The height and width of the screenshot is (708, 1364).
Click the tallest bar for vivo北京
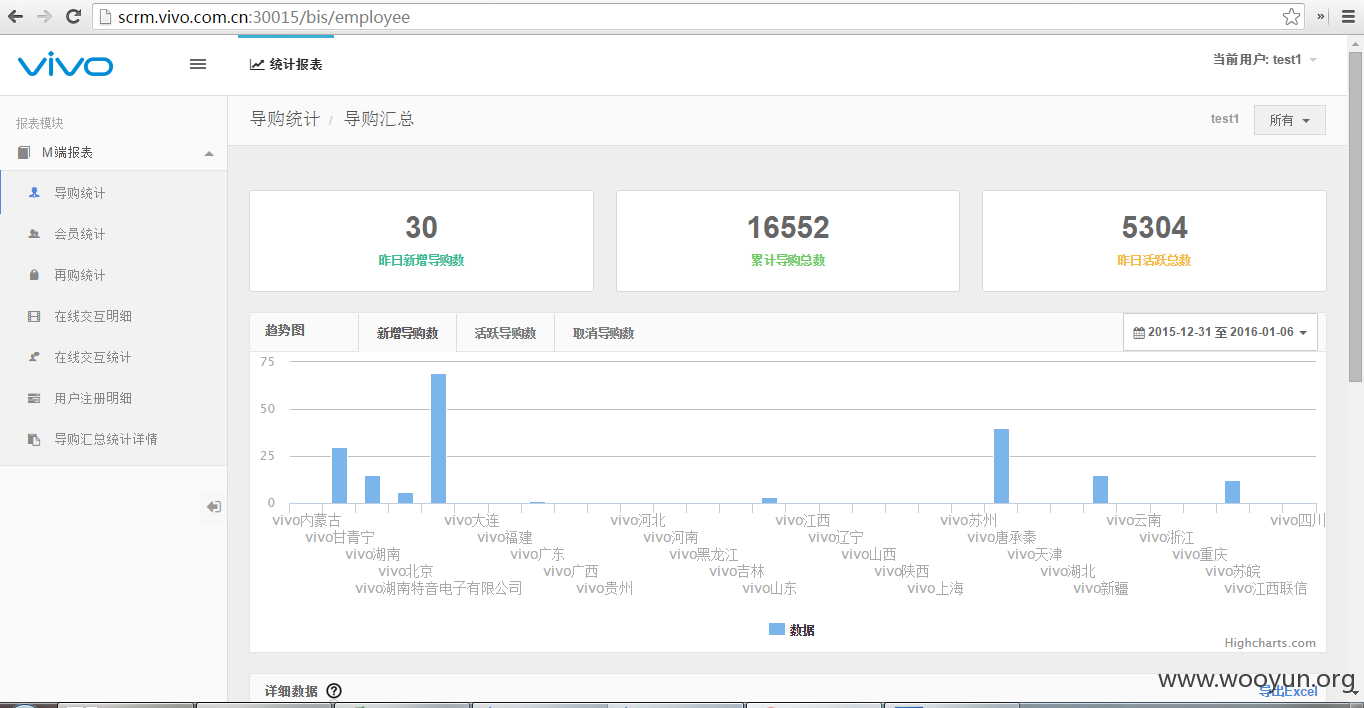(438, 438)
